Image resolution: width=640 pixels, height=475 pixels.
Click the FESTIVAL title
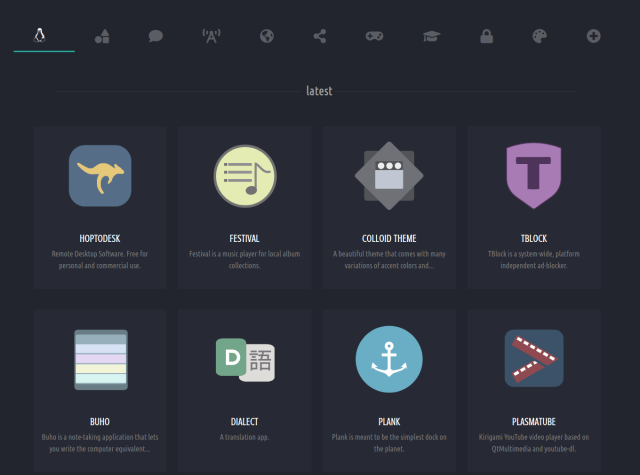click(244, 238)
